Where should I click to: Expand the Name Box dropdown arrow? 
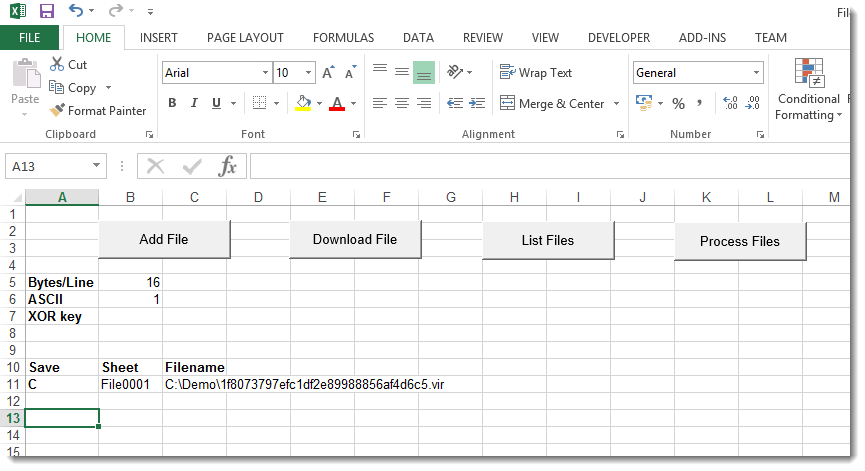coord(97,166)
